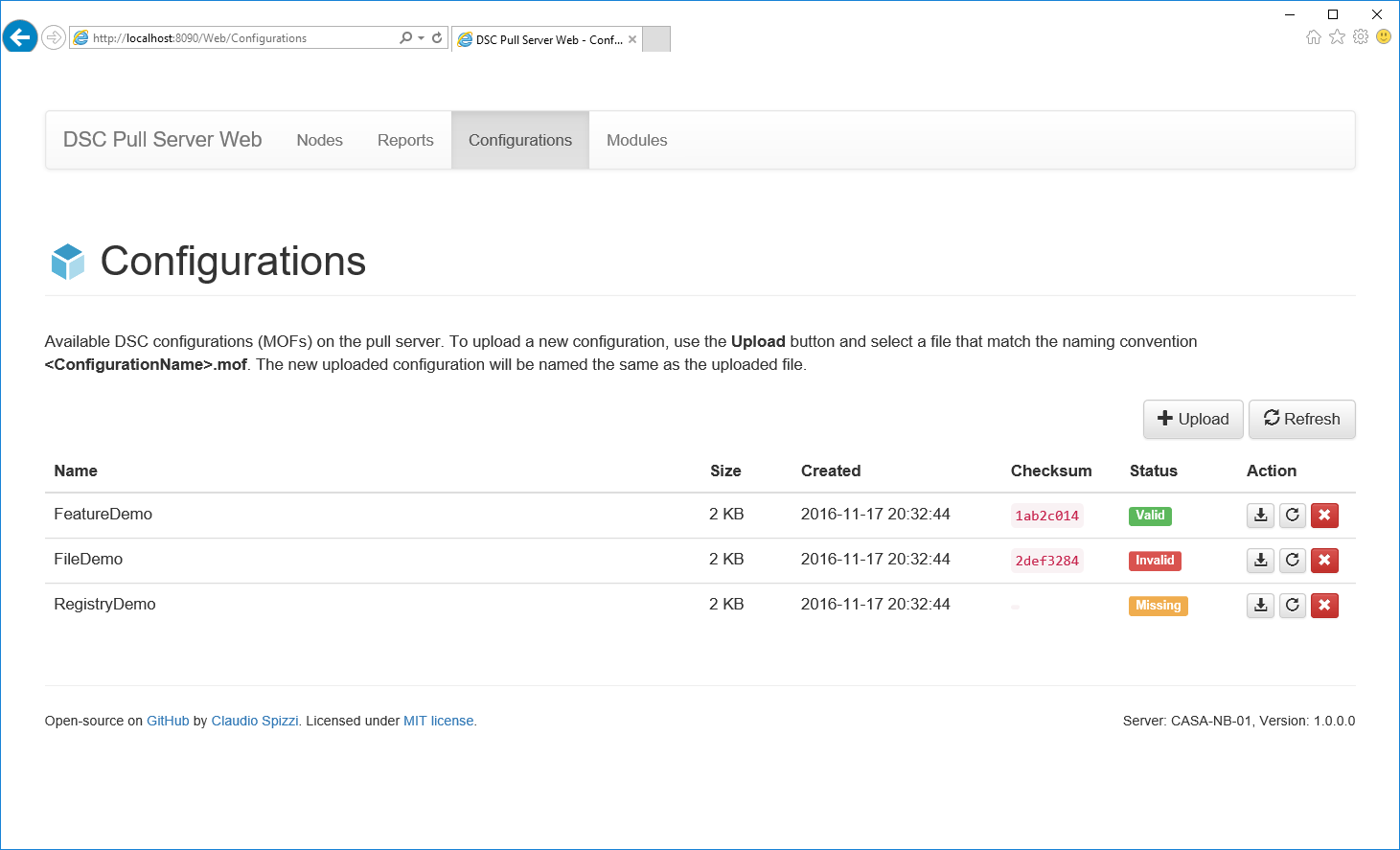The width and height of the screenshot is (1400, 850).
Task: Click the Created date in FeatureDemo row
Action: [876, 515]
